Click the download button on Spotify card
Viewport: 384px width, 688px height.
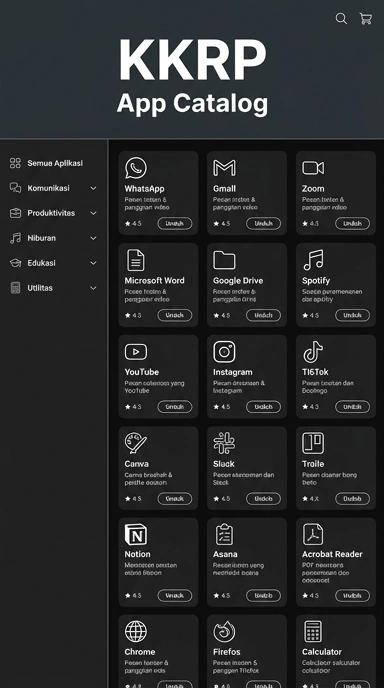click(352, 315)
